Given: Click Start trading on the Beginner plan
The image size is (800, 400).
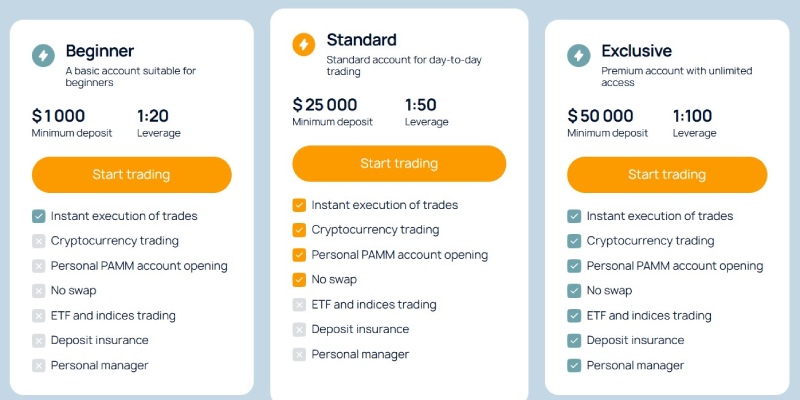Looking at the screenshot, I should pyautogui.click(x=132, y=174).
